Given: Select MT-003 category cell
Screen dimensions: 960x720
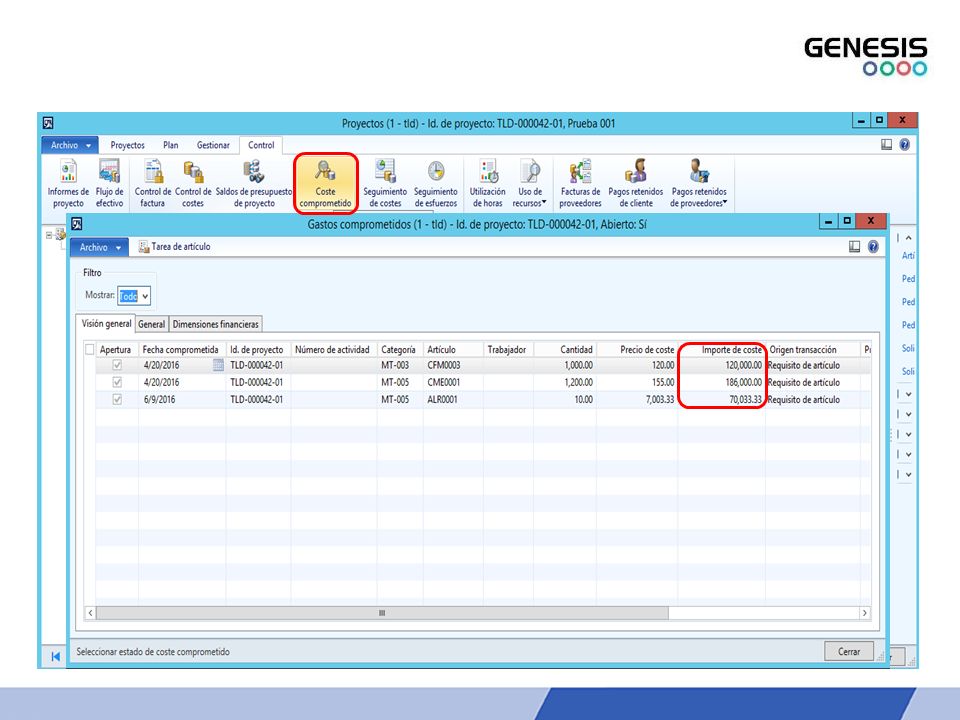Looking at the screenshot, I should [x=400, y=365].
